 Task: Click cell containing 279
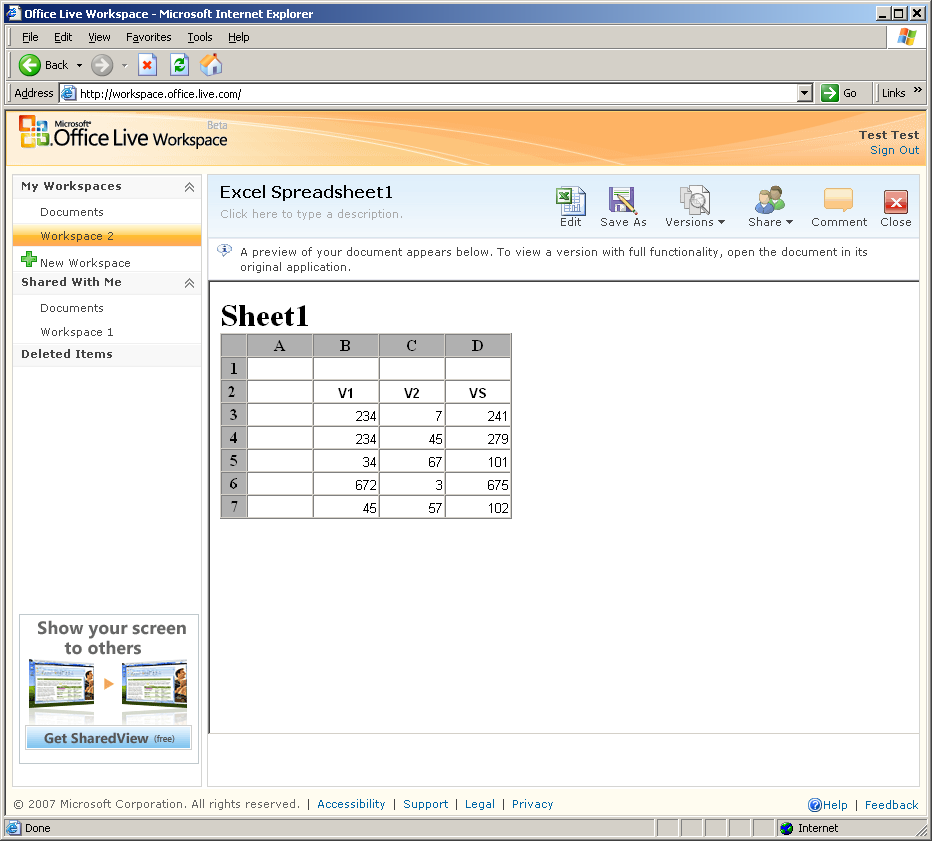pyautogui.click(x=478, y=438)
